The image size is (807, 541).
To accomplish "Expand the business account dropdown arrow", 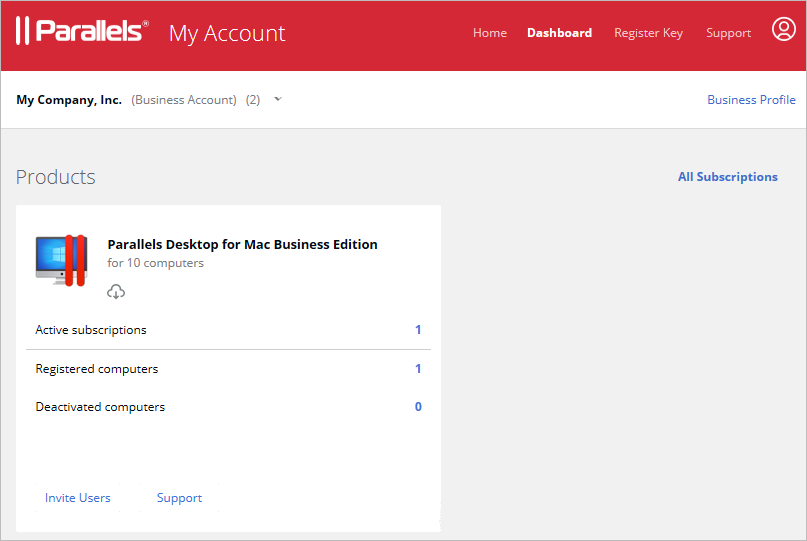I will point(278,99).
